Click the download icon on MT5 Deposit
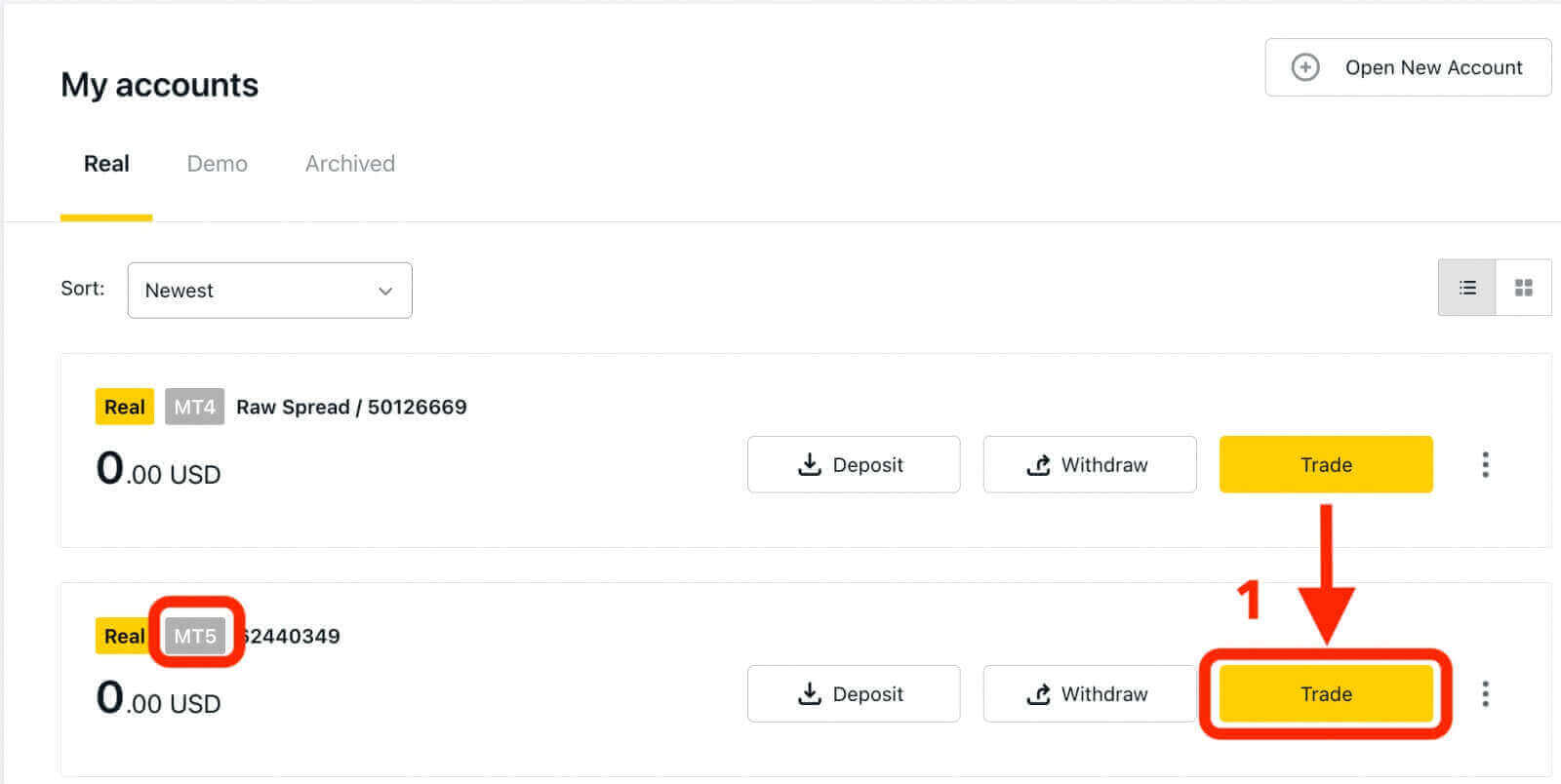 click(809, 693)
